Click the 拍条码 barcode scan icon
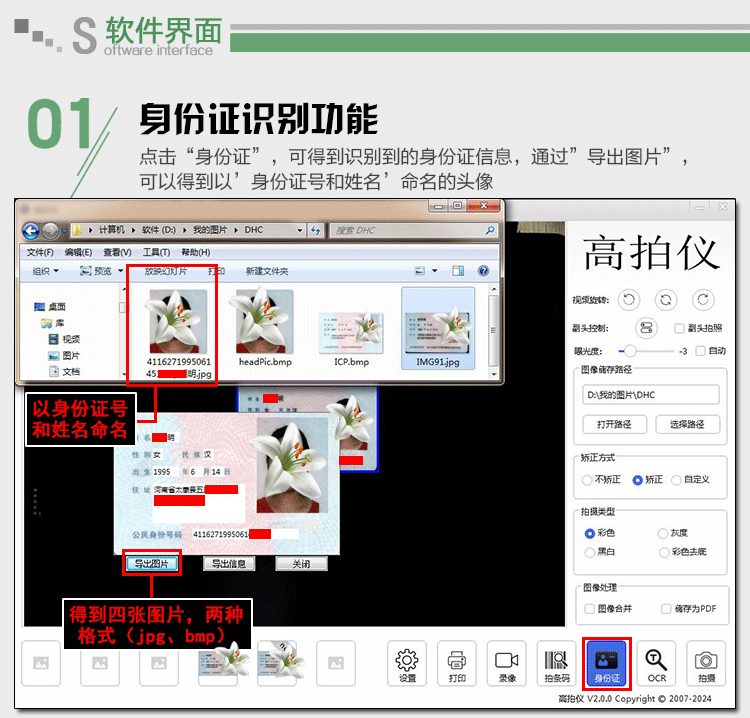The width and height of the screenshot is (750, 718). click(x=557, y=664)
